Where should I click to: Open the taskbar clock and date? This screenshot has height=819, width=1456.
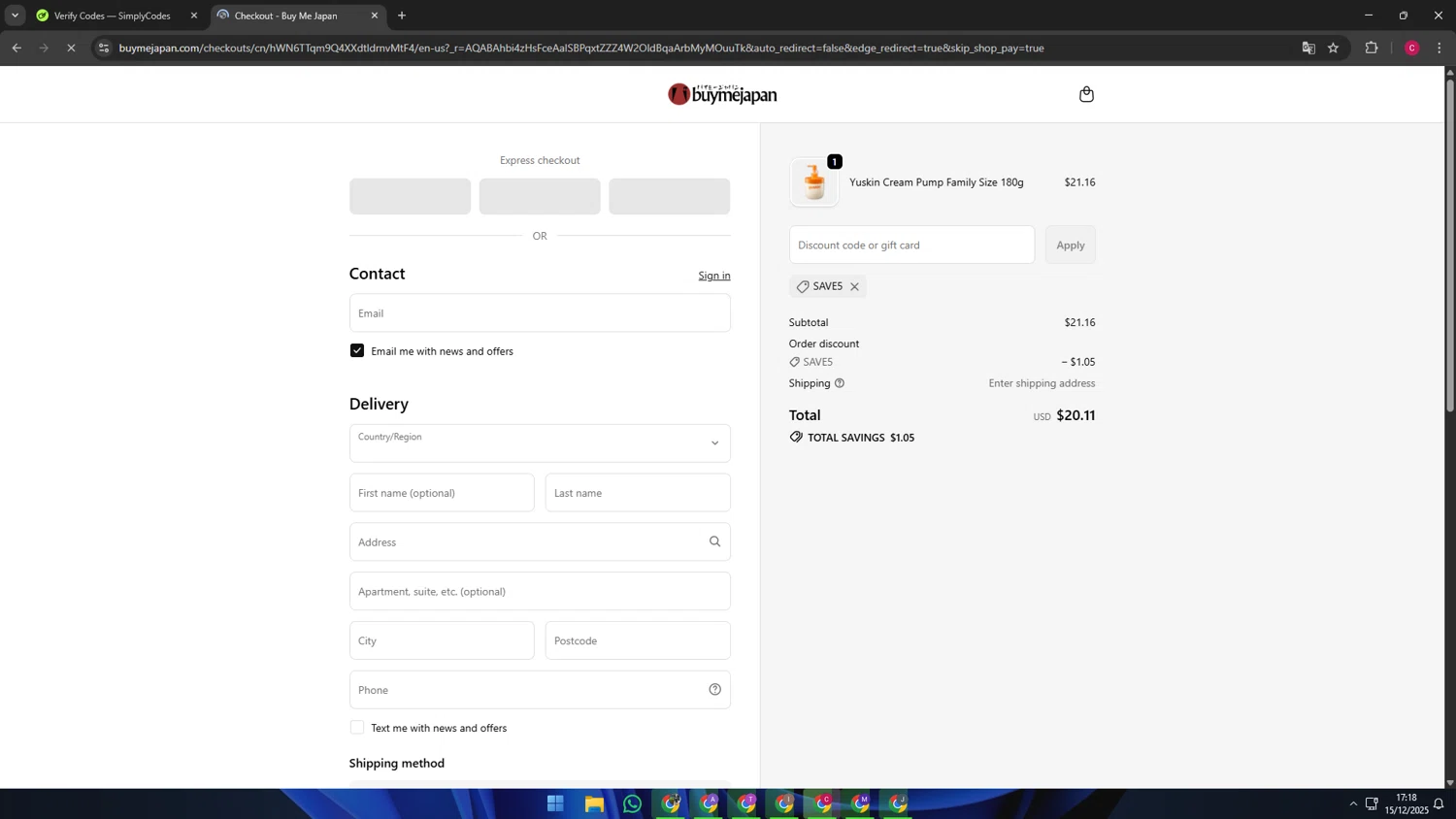point(1406,803)
